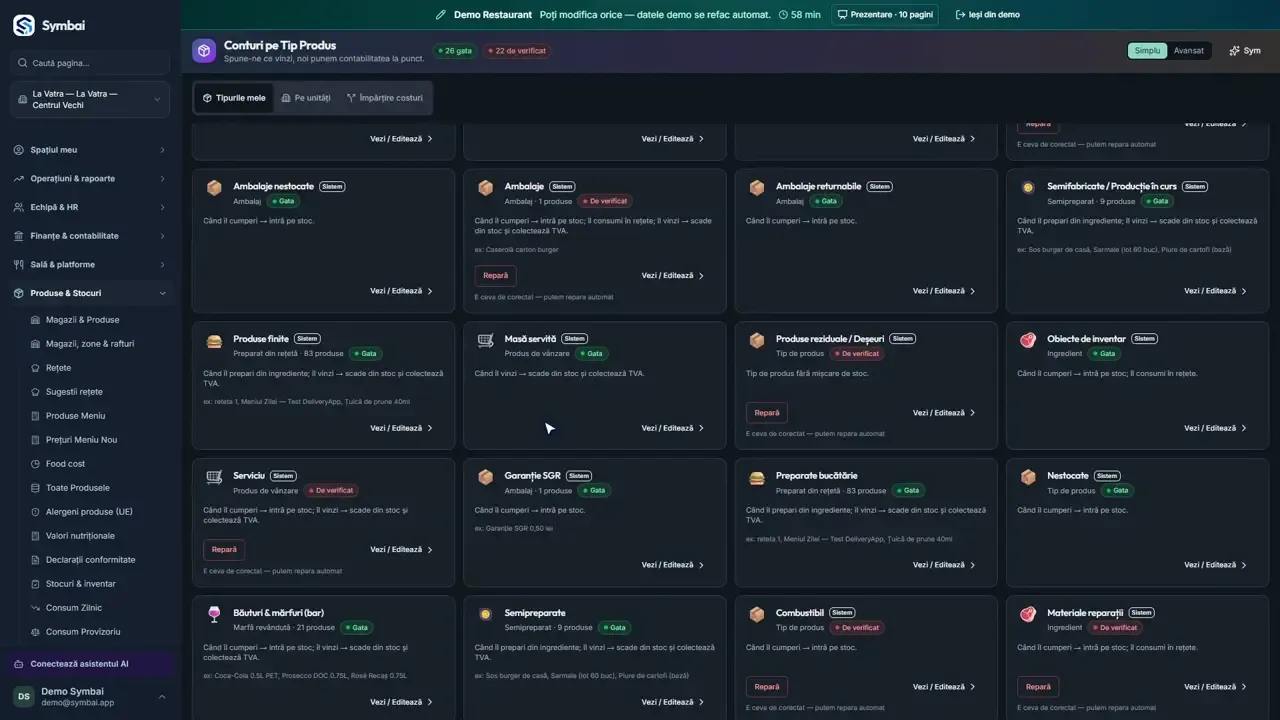The height and width of the screenshot is (720, 1280).
Task: Open the Sym assistant sparkle icon
Action: [1234, 51]
